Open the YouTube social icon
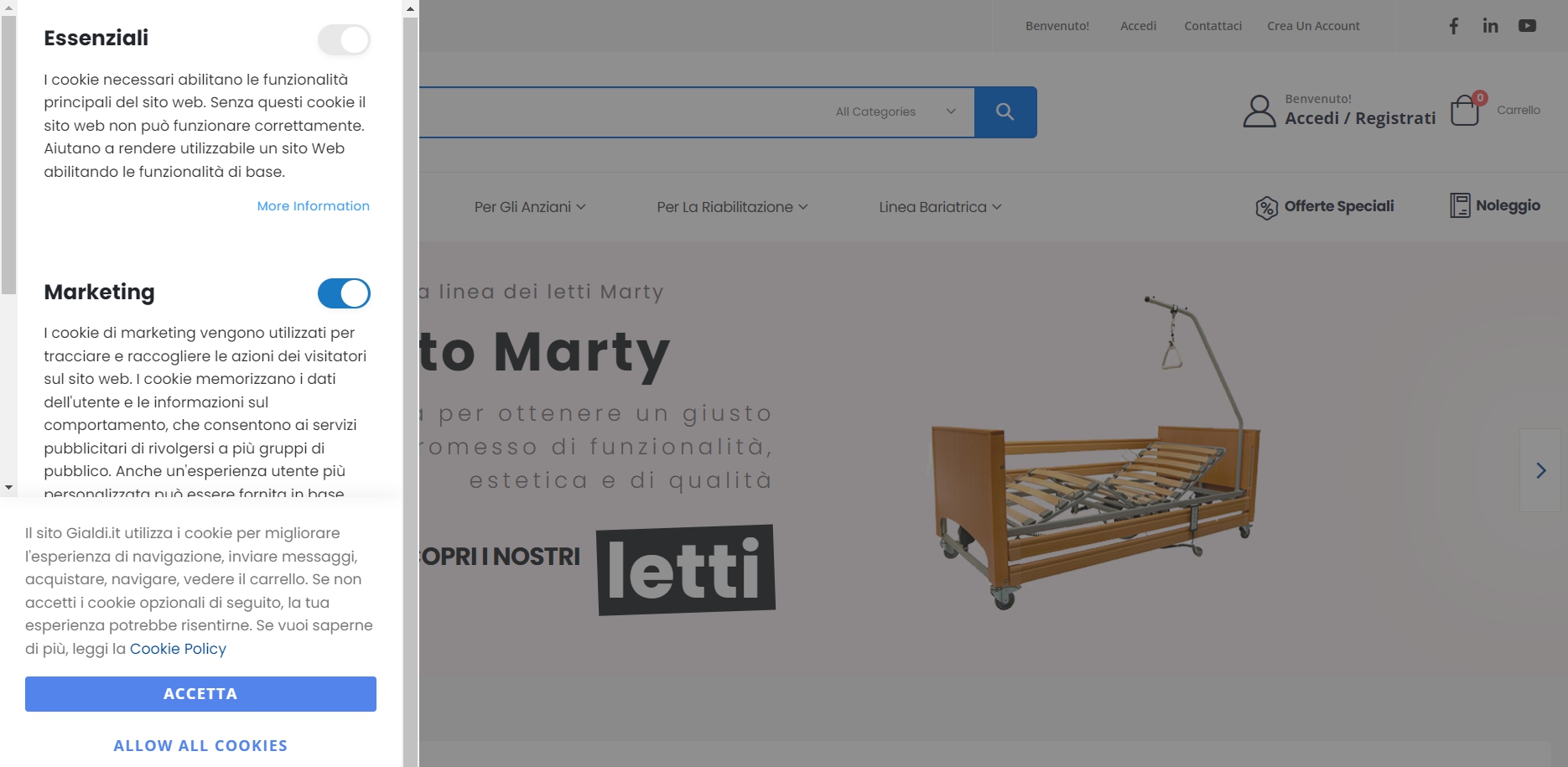1568x767 pixels. (x=1527, y=26)
